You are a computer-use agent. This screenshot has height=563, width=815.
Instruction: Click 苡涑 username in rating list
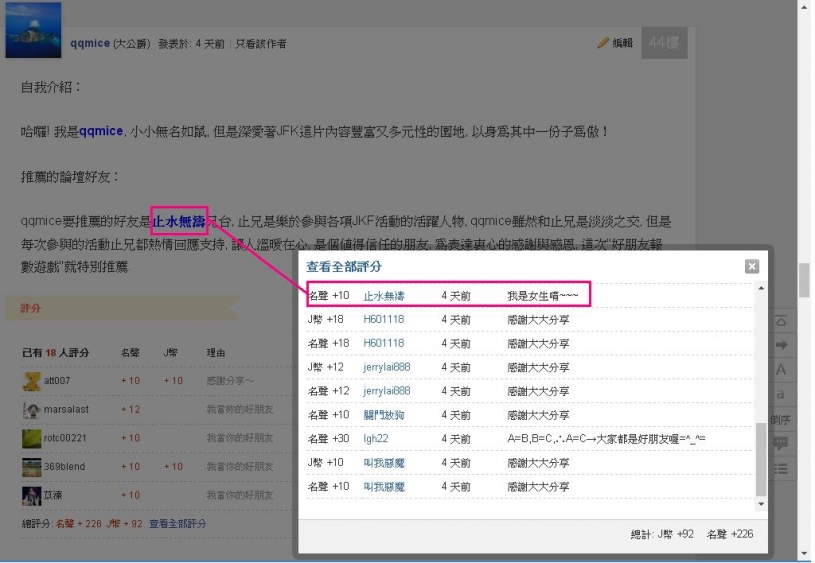tap(53, 495)
